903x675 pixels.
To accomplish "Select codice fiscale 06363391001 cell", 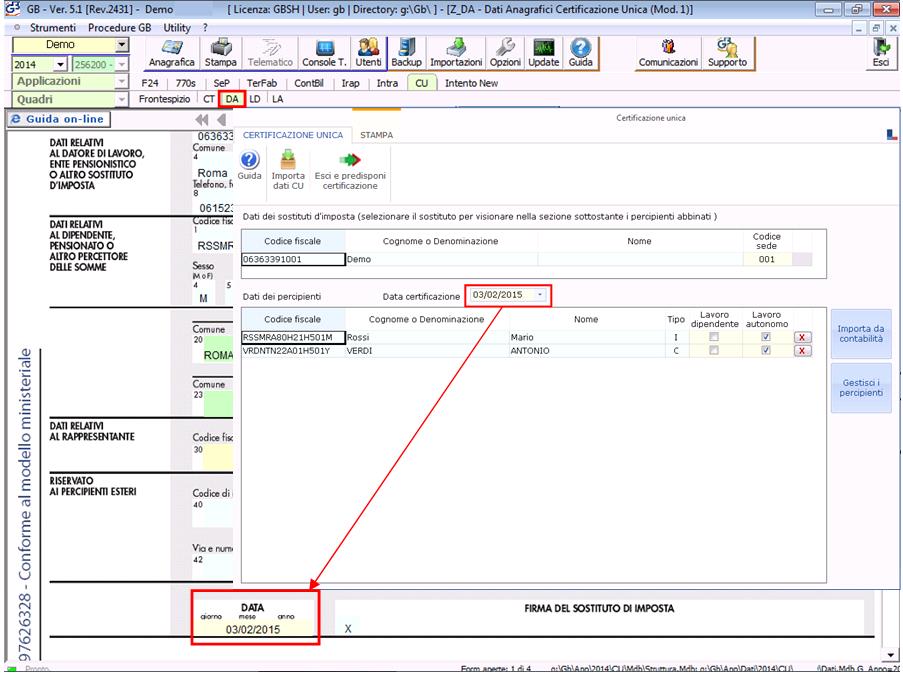I will point(293,259).
